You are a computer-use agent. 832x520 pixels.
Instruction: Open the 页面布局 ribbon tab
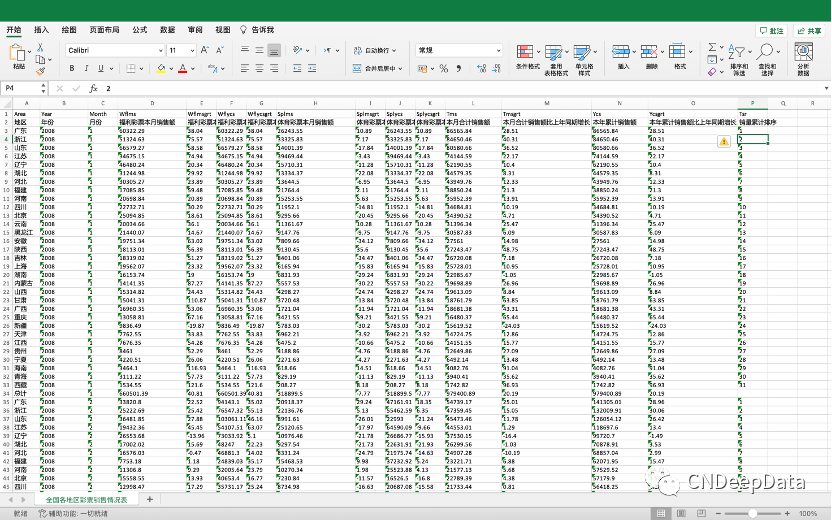point(104,30)
